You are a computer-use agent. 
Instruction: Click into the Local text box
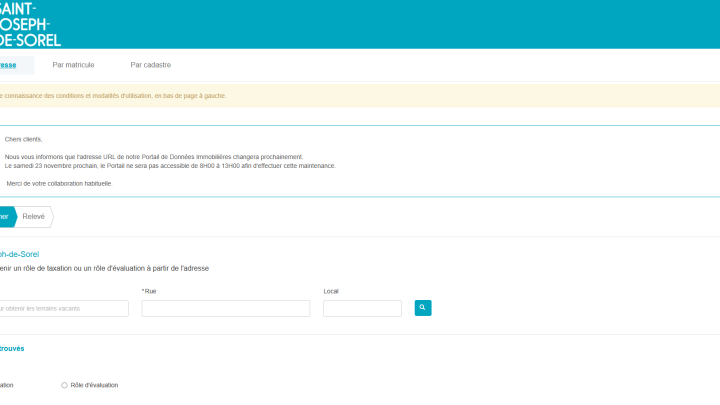pyautogui.click(x=362, y=308)
